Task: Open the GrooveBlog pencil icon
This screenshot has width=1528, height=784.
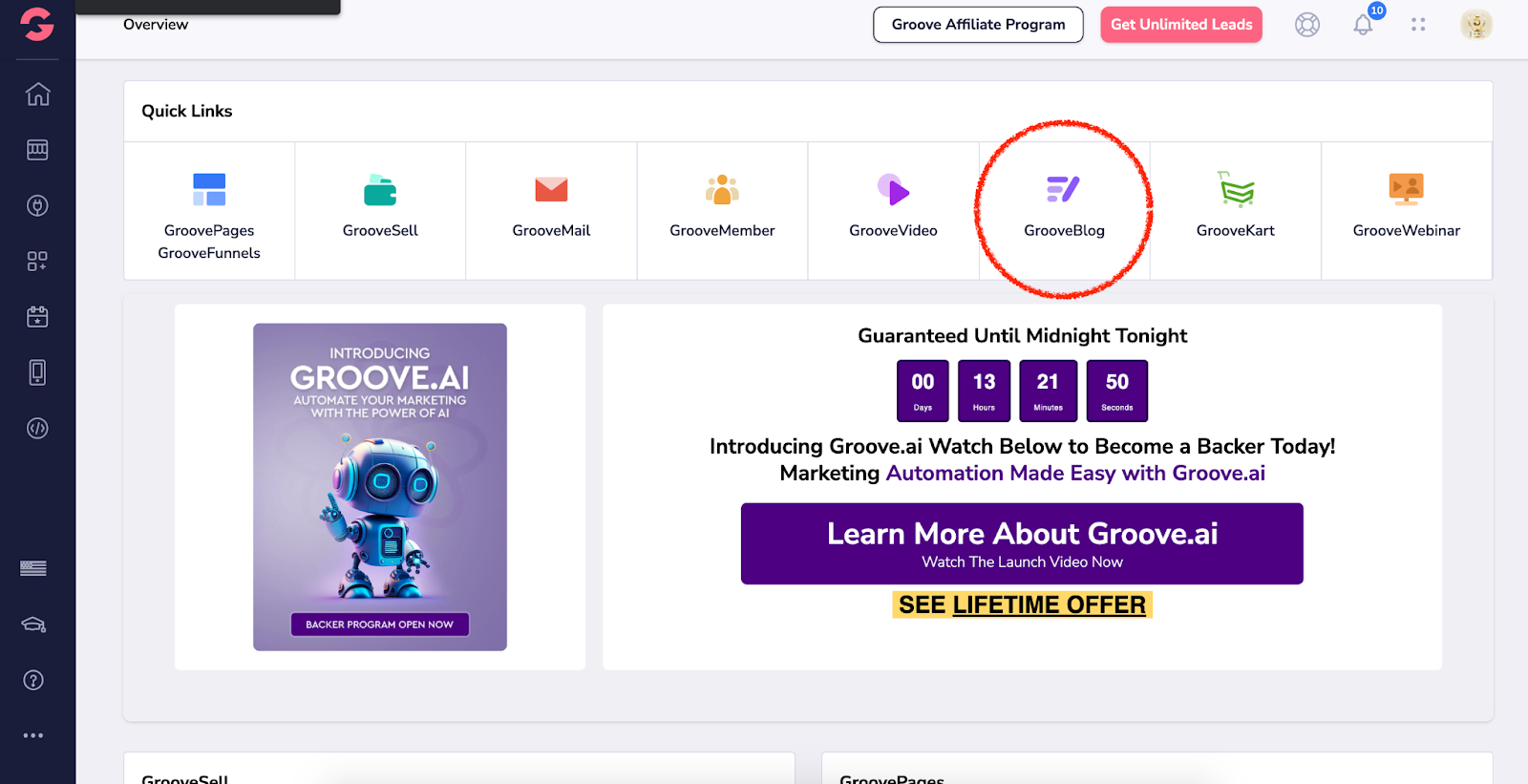Action: click(x=1063, y=189)
